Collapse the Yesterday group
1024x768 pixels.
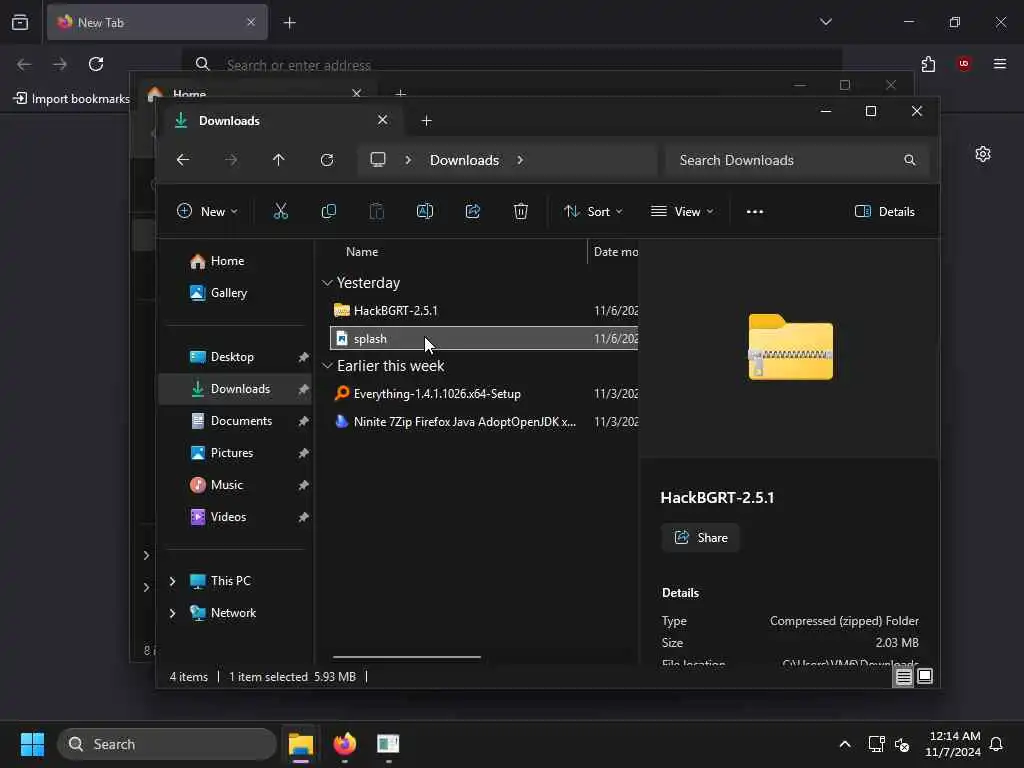(327, 283)
